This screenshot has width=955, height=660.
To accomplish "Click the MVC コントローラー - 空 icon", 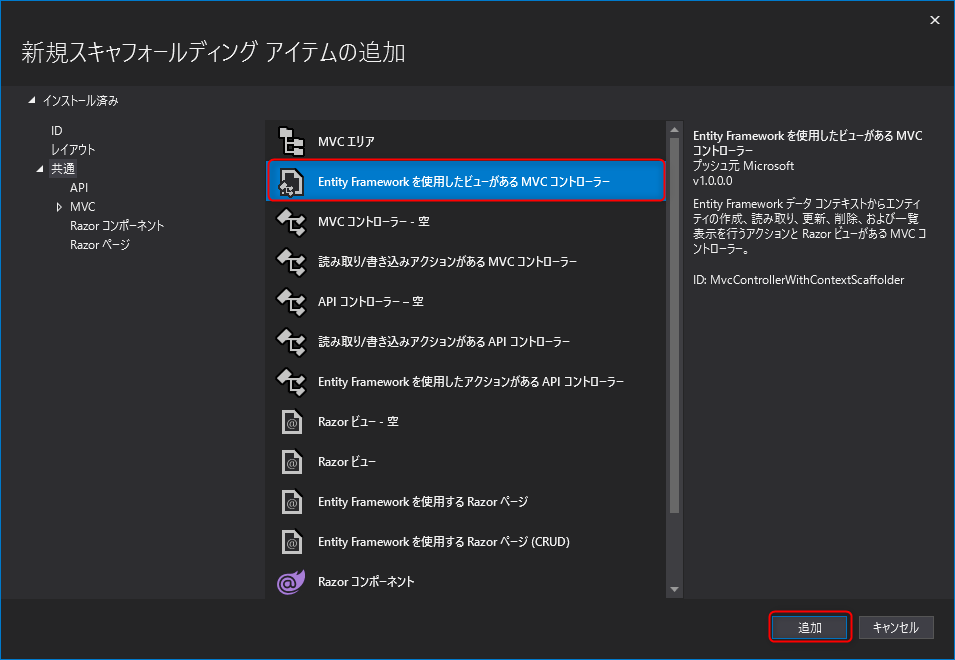I will 291,222.
